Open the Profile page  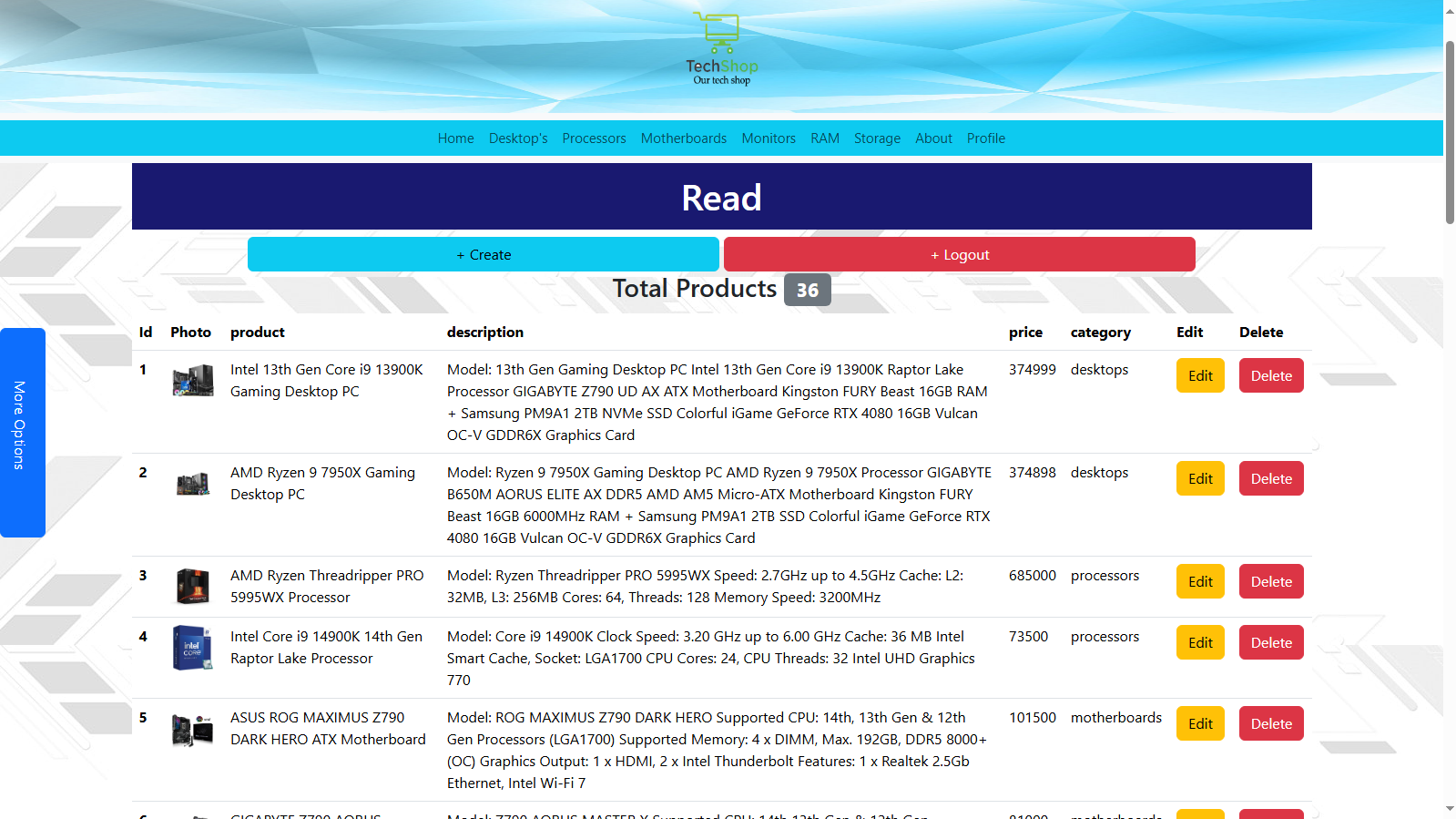[986, 138]
